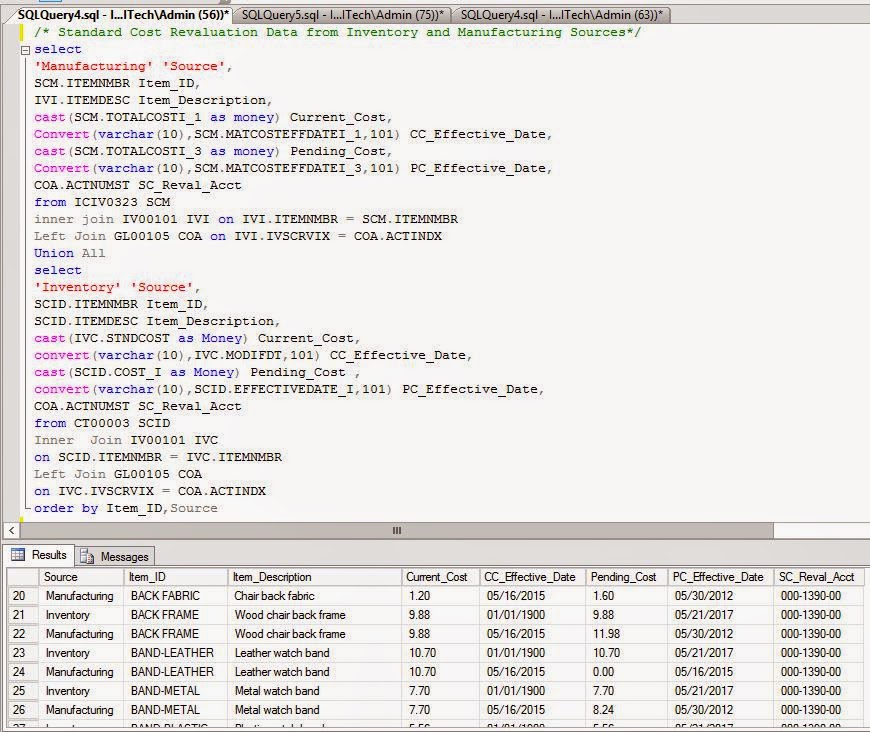
Task: Click the 'Manufacturing' 'Source' string literal line
Action: tap(133, 66)
